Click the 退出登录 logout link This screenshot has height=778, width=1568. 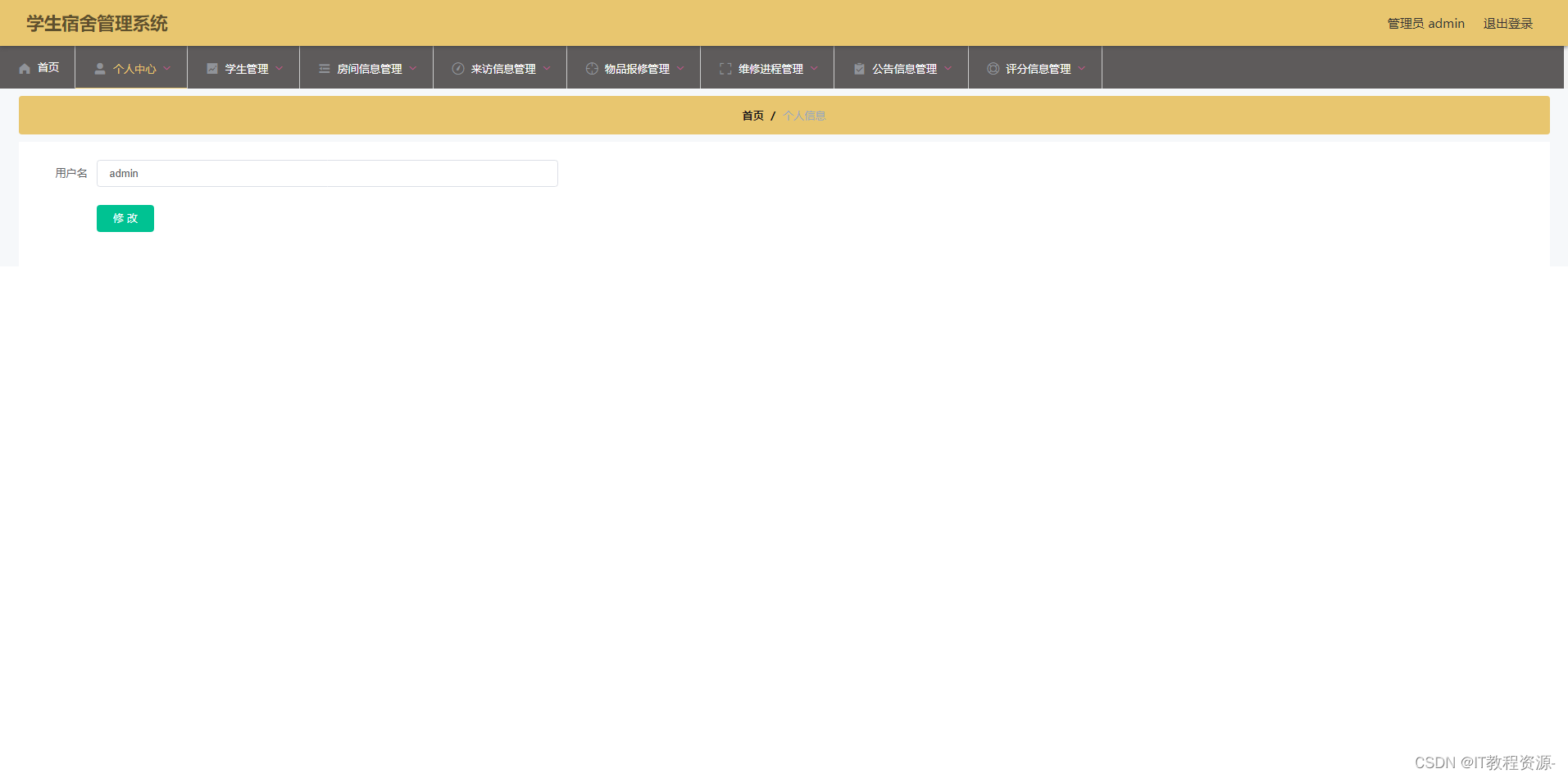coord(1507,24)
